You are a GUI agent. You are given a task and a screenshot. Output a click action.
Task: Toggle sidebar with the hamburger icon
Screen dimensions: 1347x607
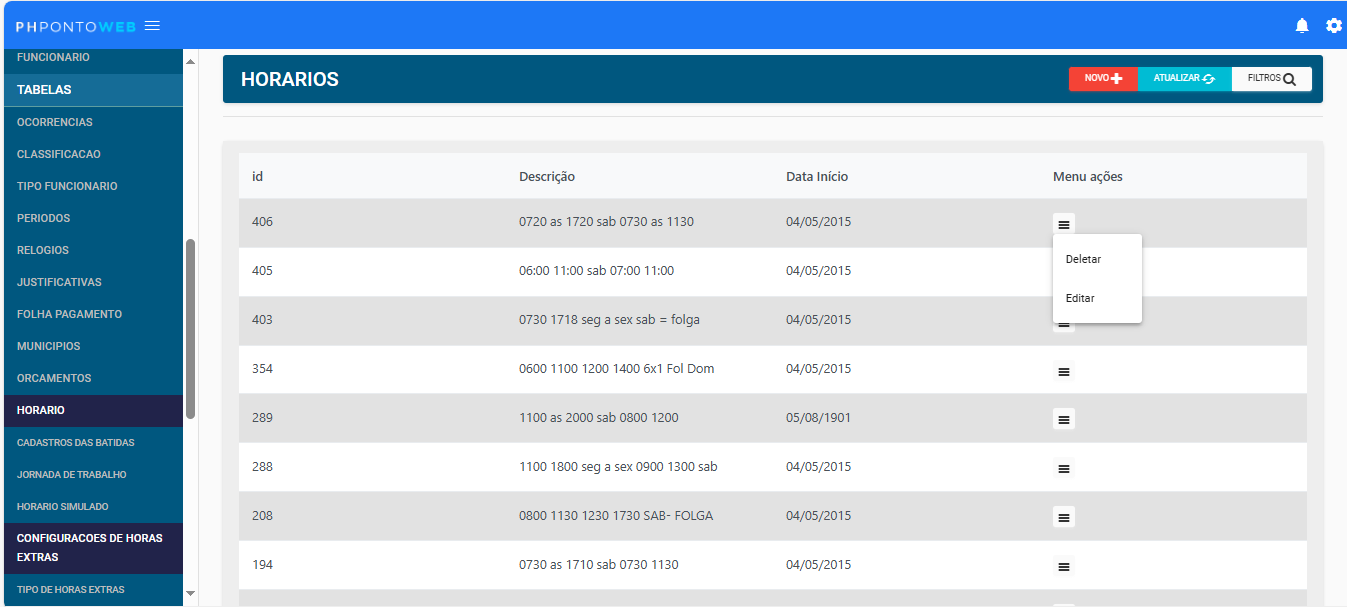[152, 26]
